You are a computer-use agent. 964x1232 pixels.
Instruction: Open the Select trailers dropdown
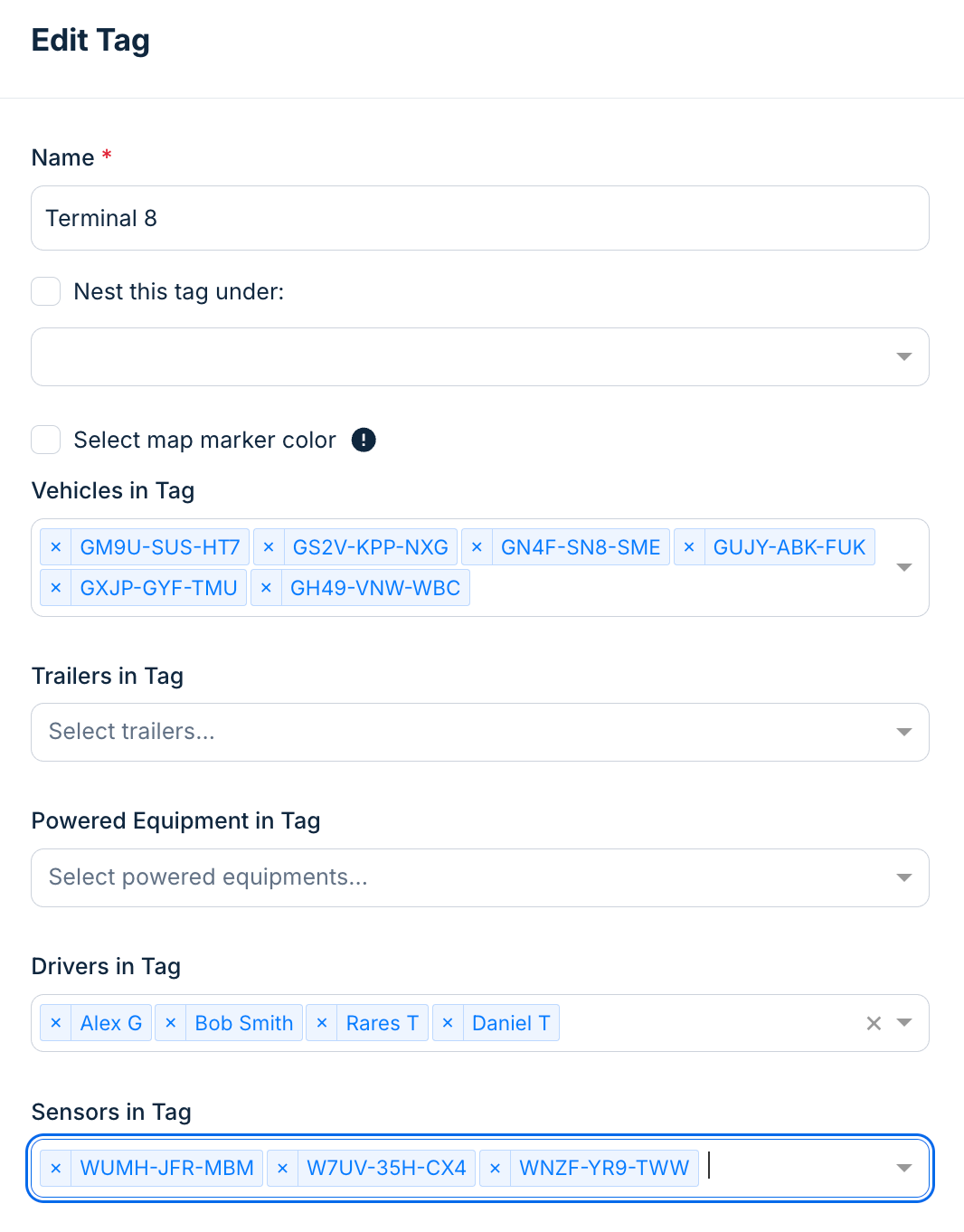pyautogui.click(x=479, y=732)
